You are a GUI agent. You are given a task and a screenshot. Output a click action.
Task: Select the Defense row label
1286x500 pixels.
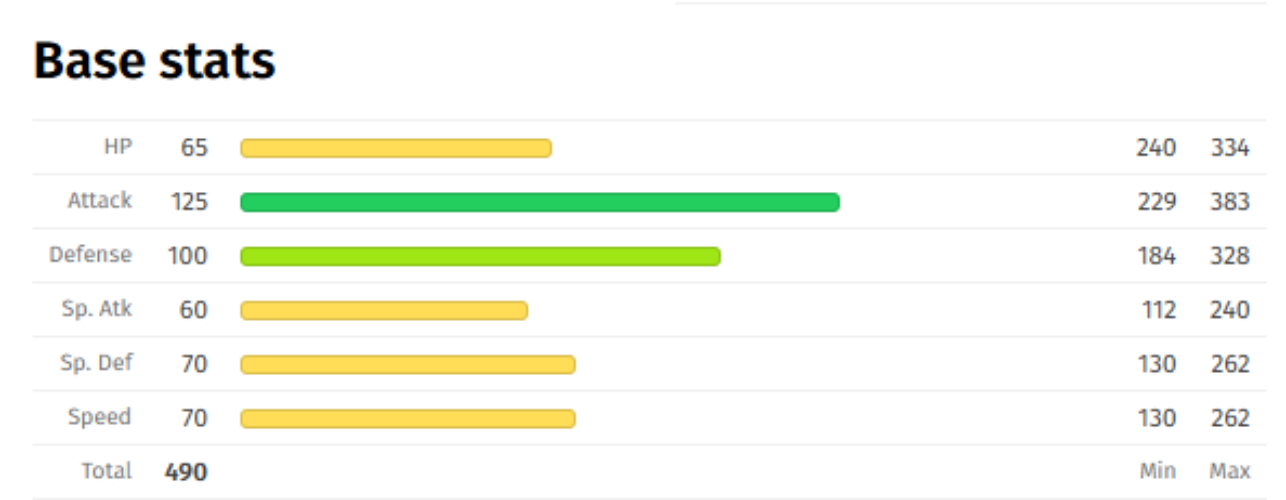[91, 255]
